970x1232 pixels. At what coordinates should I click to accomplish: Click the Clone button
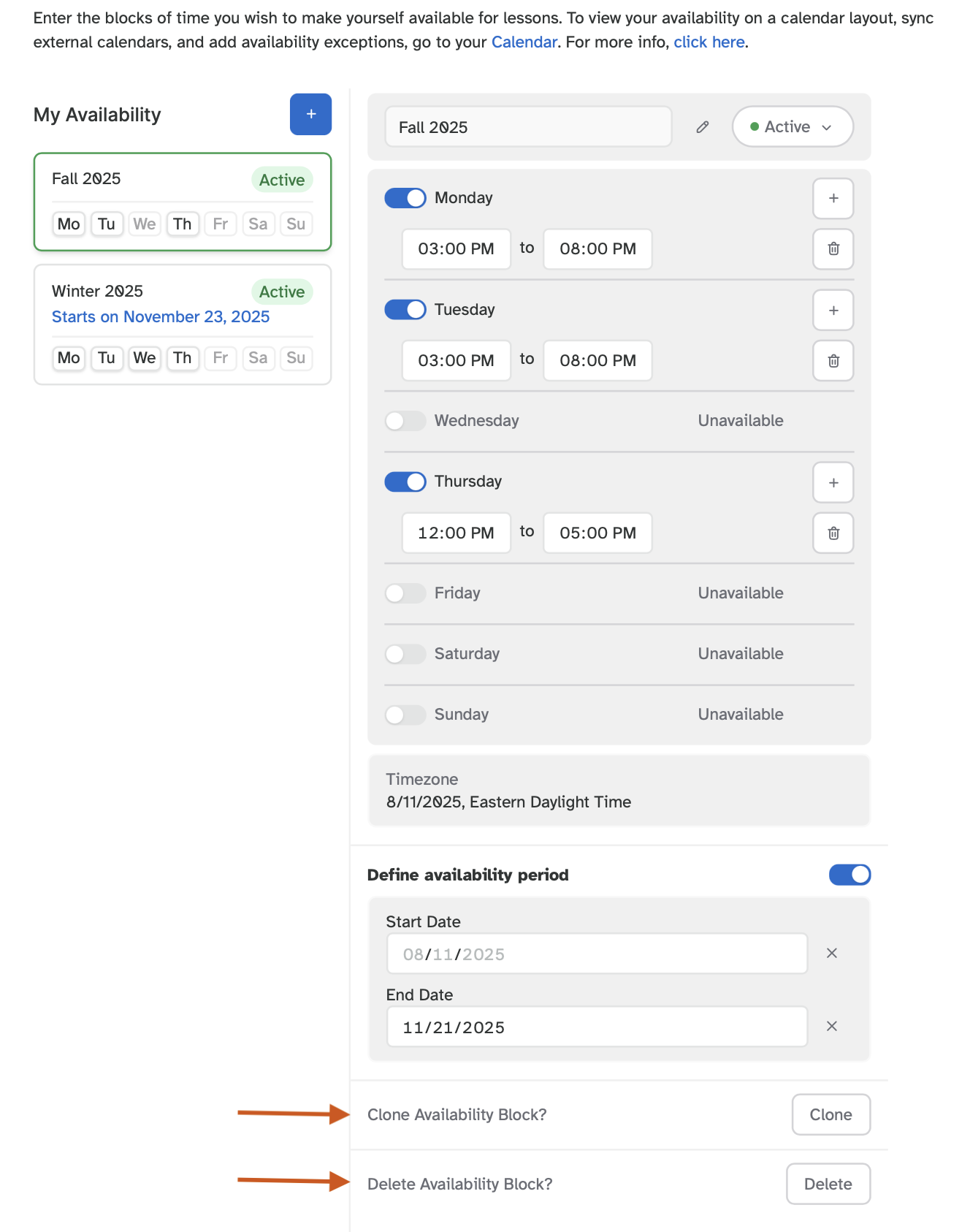pyautogui.click(x=830, y=1114)
